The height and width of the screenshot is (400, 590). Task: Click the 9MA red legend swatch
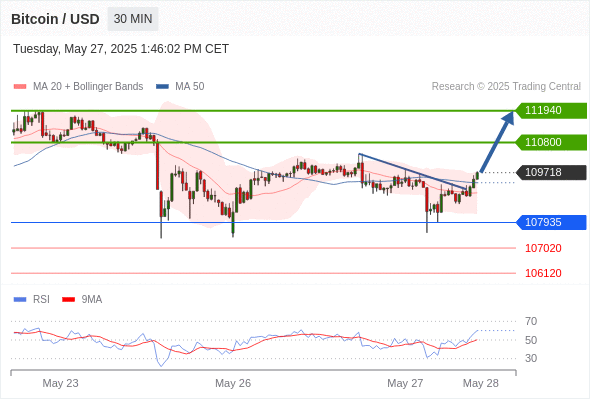point(68,300)
